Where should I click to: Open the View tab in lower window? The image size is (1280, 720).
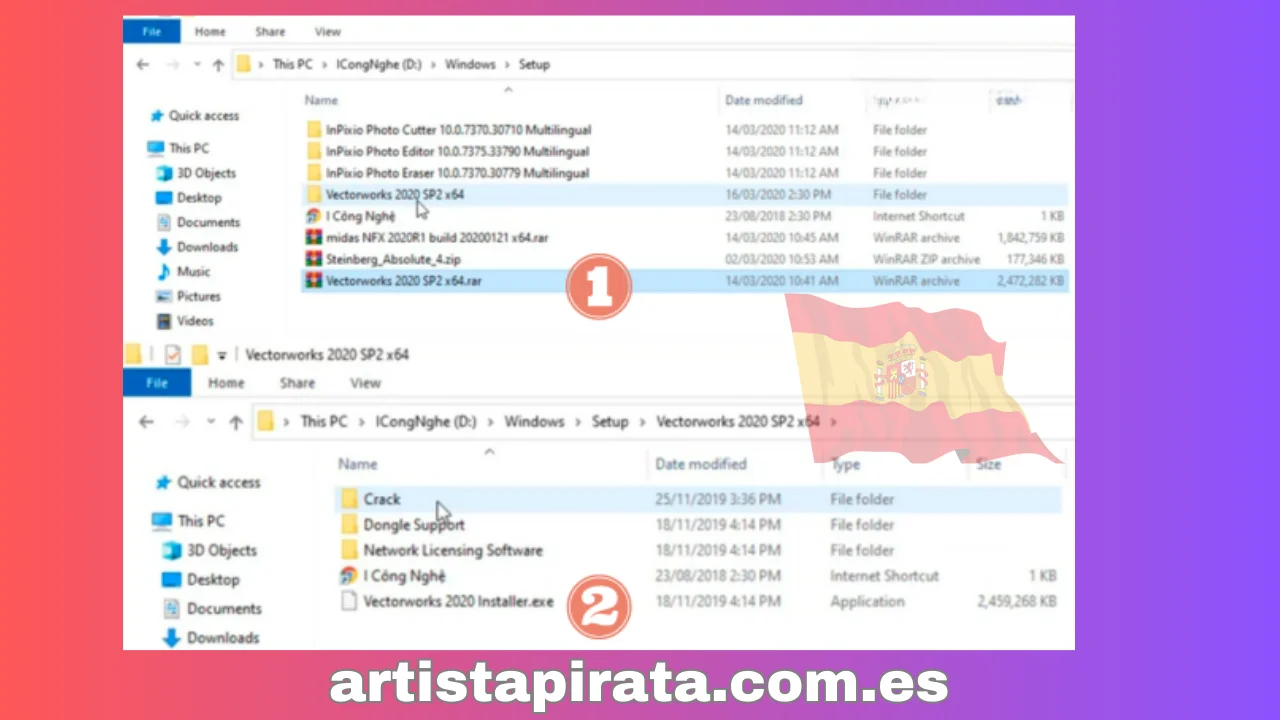[365, 383]
